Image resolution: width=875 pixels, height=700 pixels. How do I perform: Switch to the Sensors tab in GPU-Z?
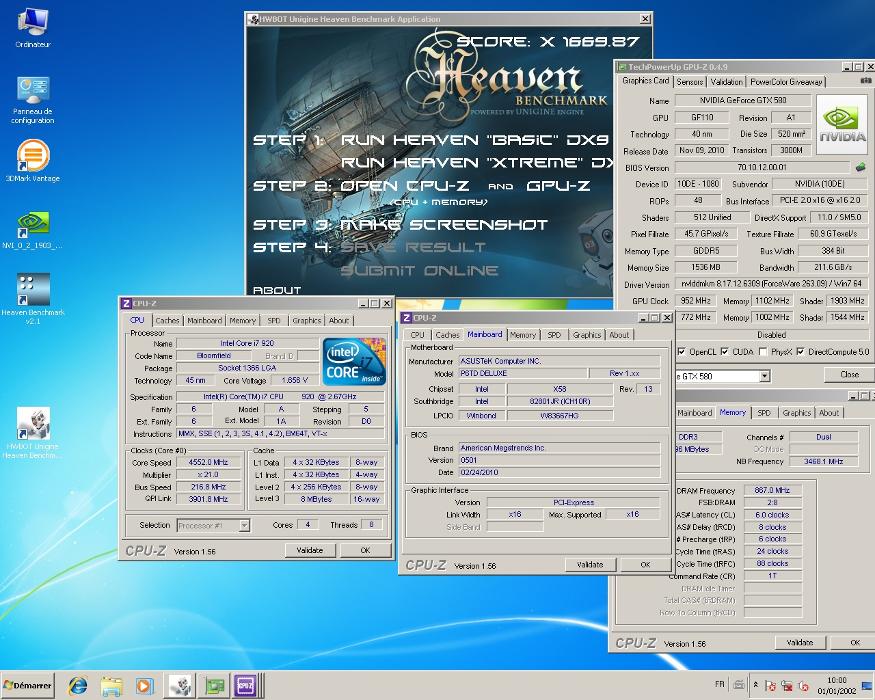coord(690,81)
